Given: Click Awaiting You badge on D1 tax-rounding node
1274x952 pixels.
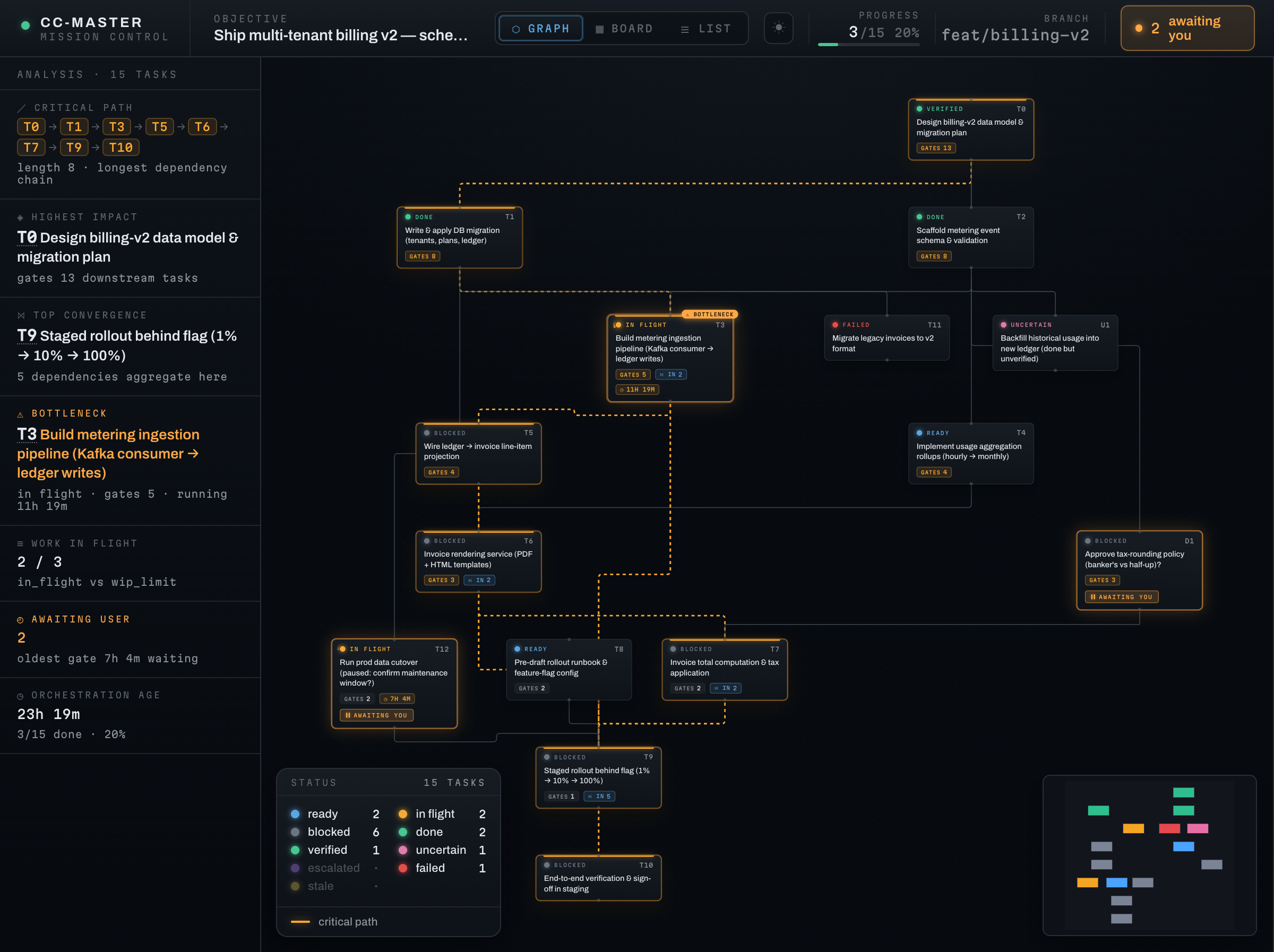Looking at the screenshot, I should tap(1121, 597).
